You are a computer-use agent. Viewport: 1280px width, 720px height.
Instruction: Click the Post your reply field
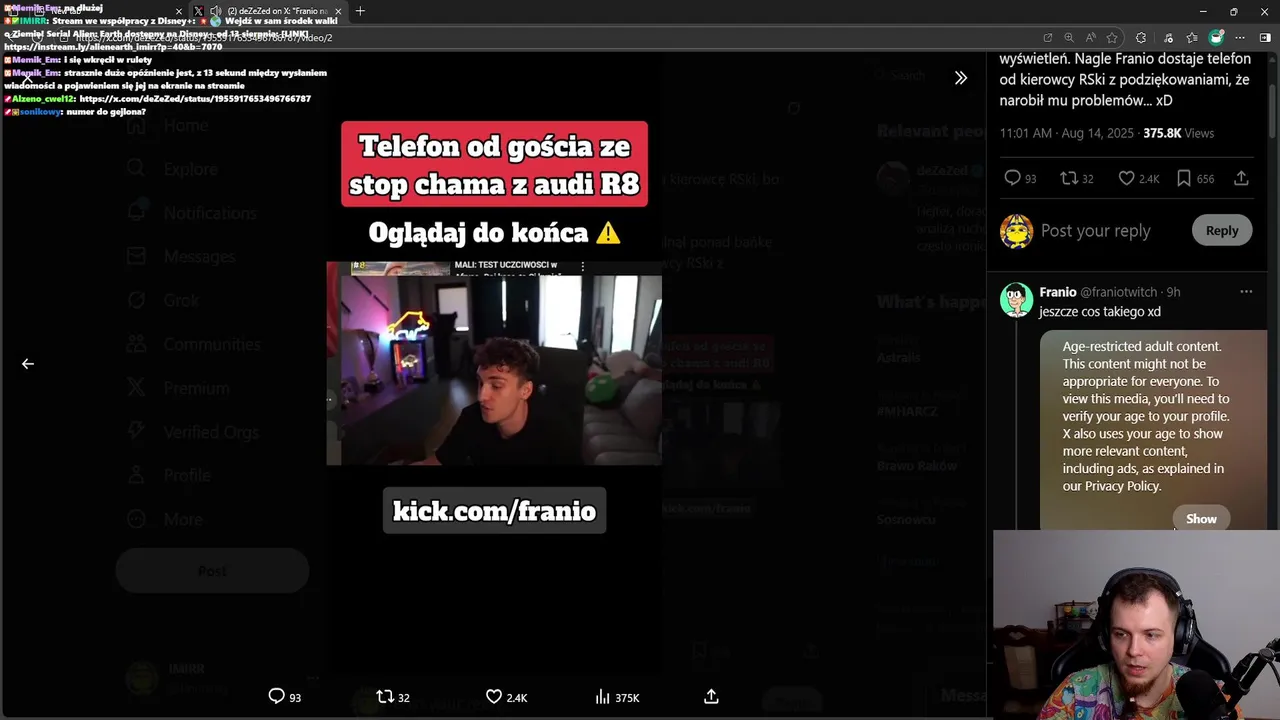click(x=1095, y=230)
